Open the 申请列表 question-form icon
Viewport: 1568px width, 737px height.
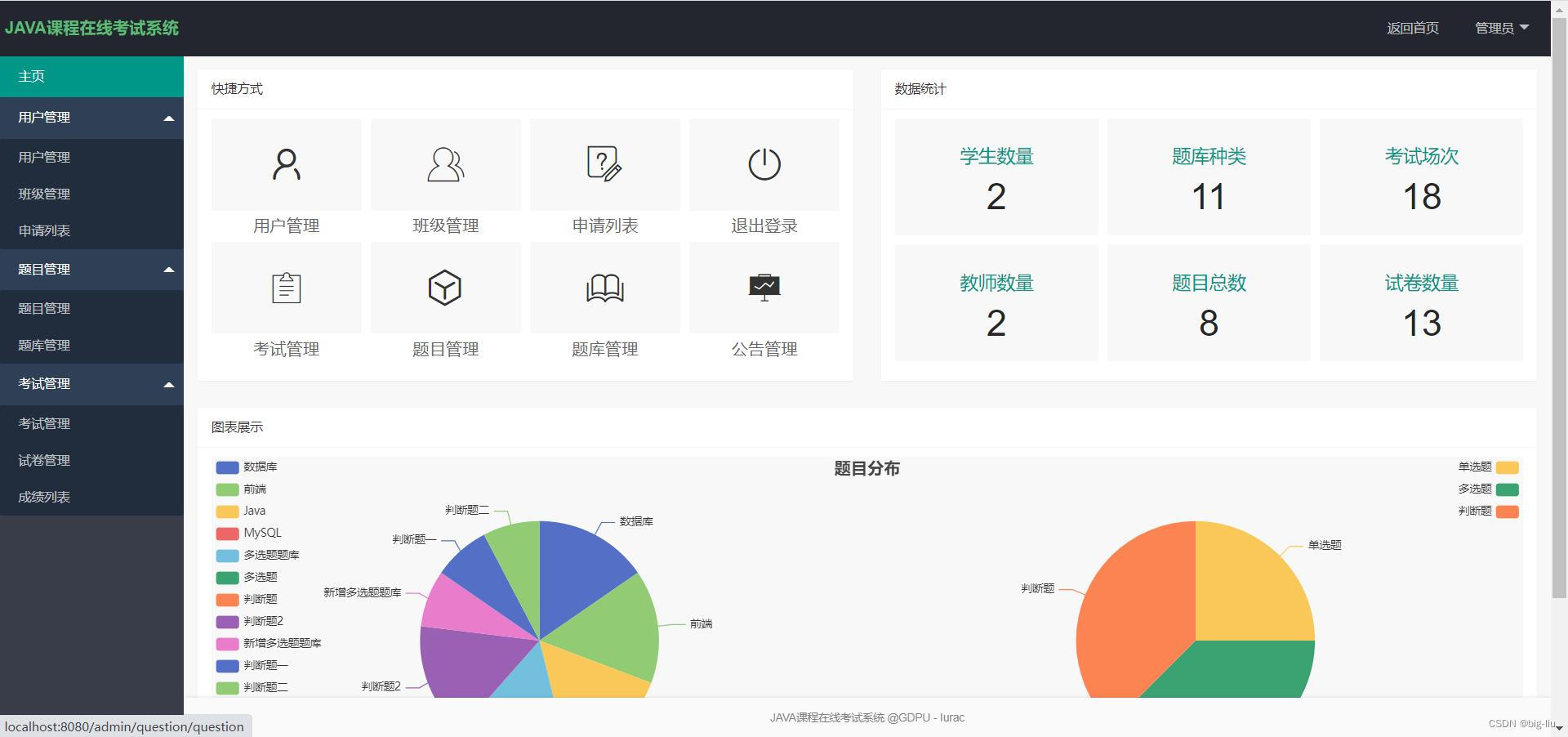604,164
